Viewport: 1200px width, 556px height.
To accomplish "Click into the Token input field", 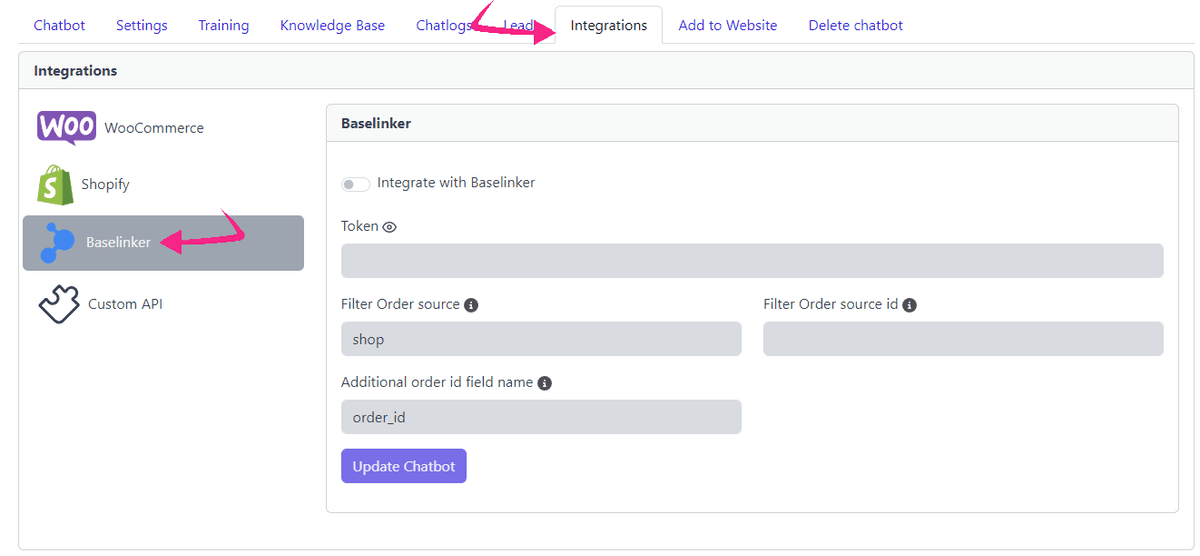I will pyautogui.click(x=752, y=261).
